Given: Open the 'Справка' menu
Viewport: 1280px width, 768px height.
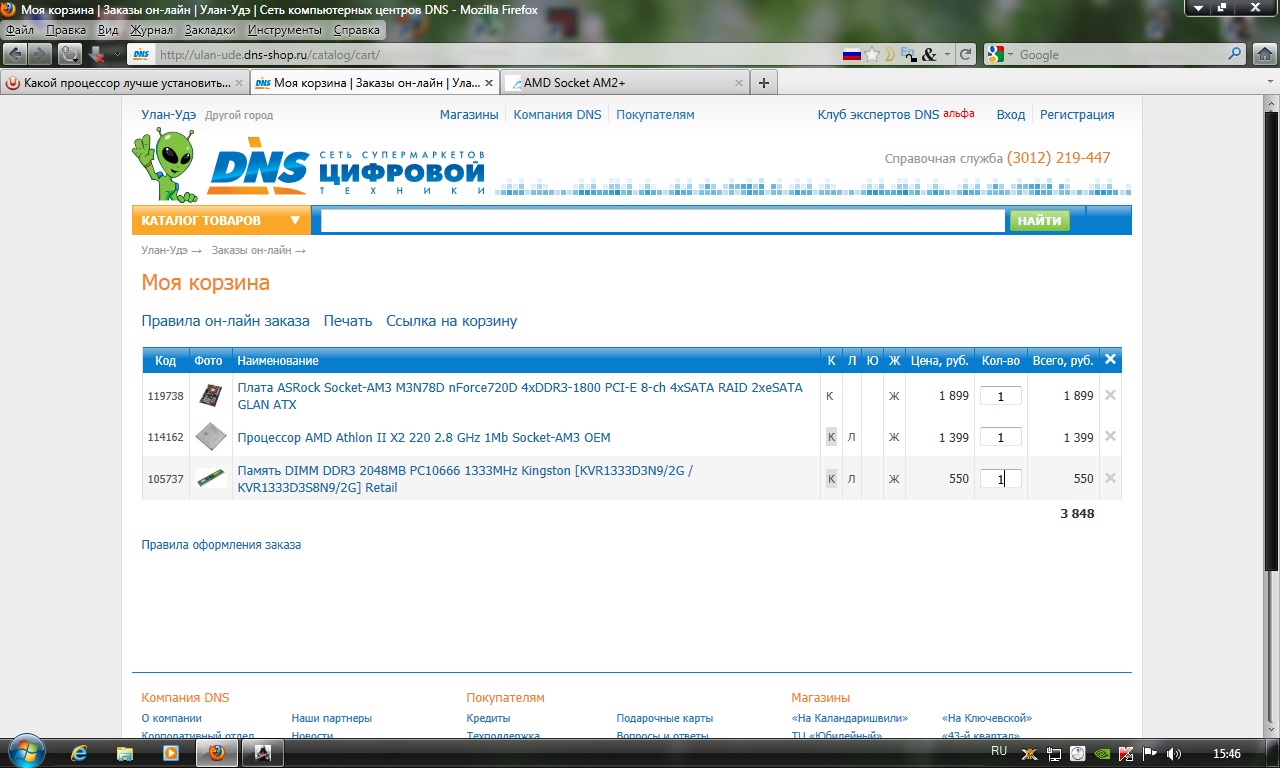Looking at the screenshot, I should (357, 30).
